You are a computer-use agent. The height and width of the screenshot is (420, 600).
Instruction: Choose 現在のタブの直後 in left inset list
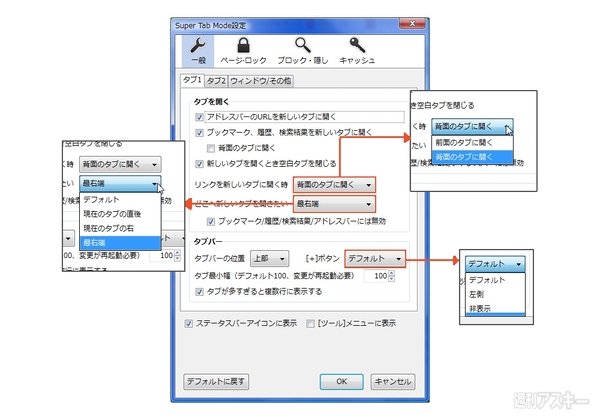click(x=120, y=214)
